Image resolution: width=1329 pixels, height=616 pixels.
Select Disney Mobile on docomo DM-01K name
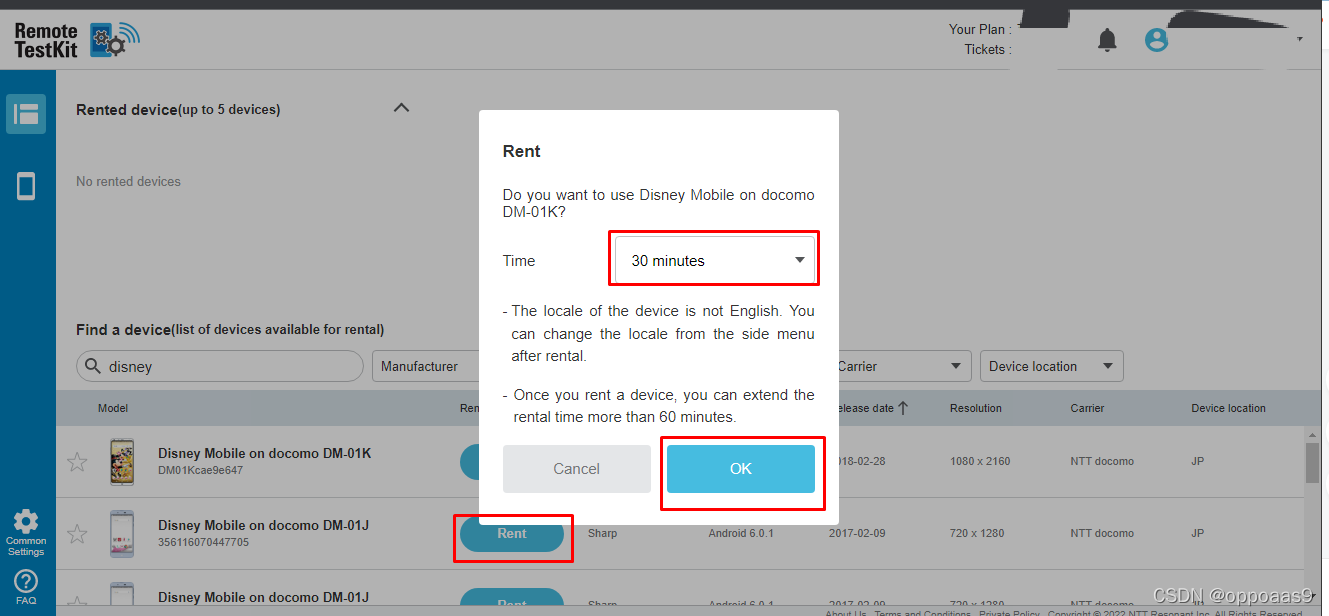265,453
